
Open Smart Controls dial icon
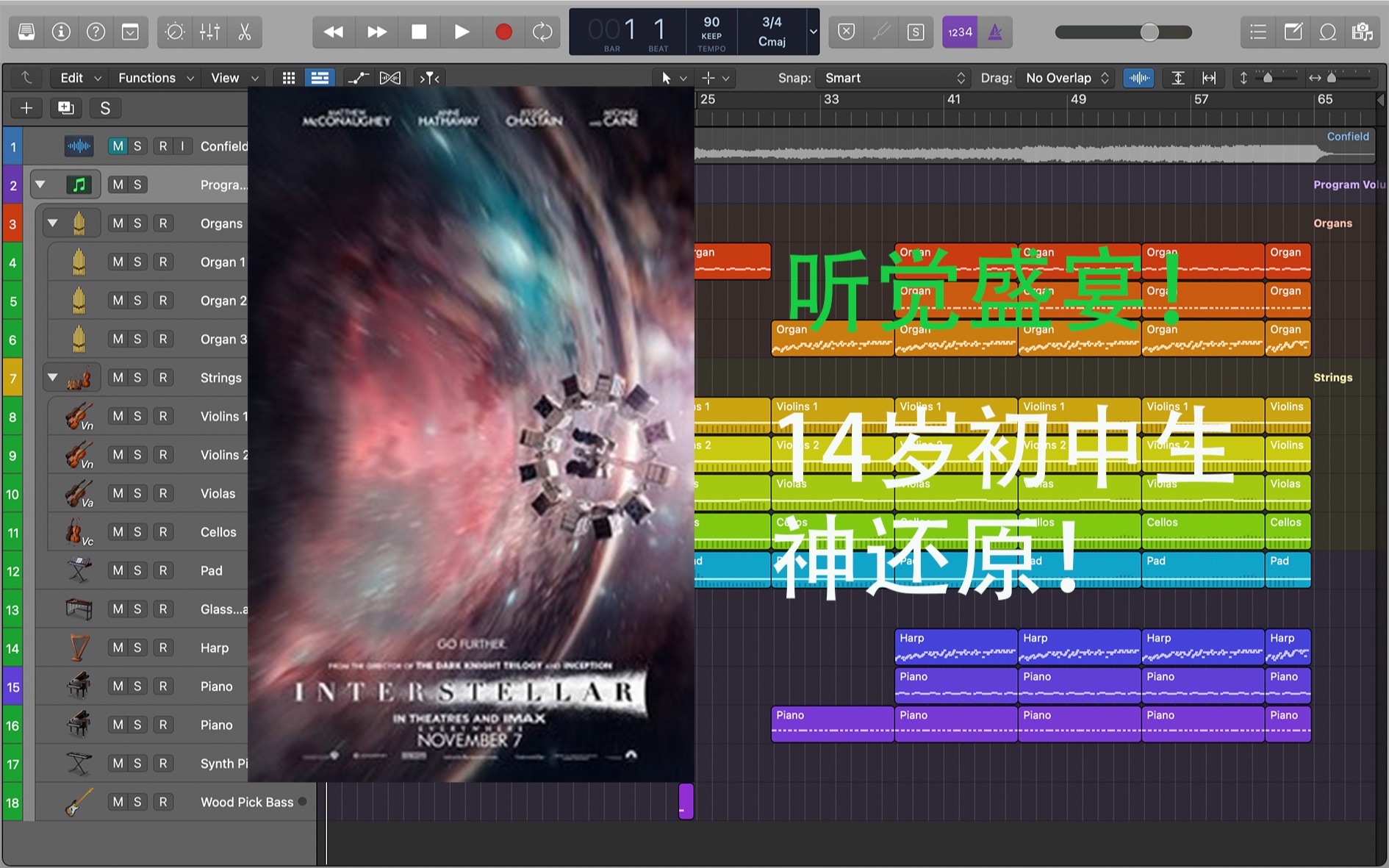[x=175, y=32]
